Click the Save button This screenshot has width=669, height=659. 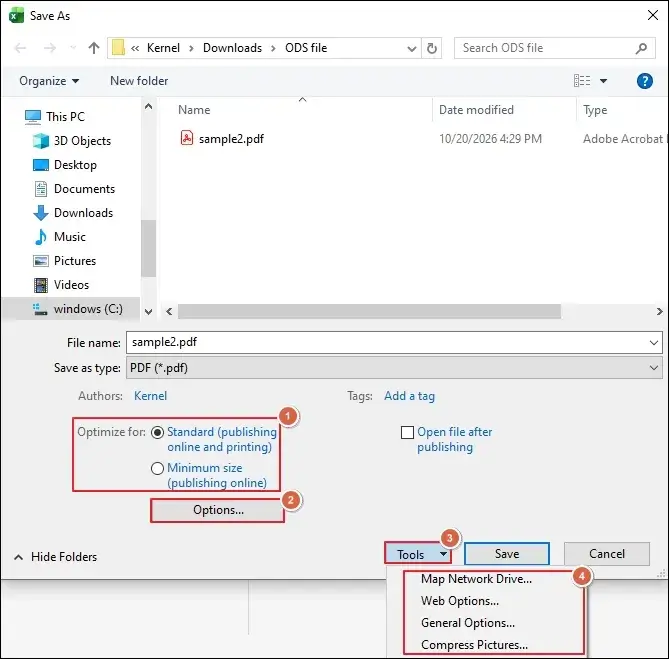[507, 554]
